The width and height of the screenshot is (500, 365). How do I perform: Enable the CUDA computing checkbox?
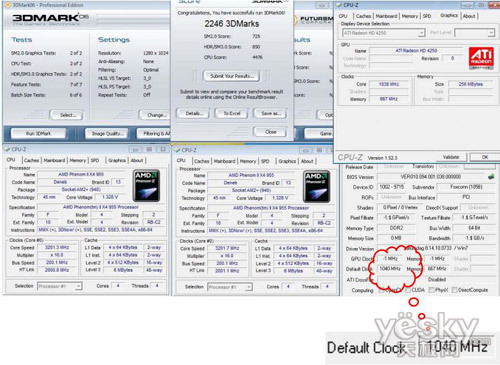408,290
